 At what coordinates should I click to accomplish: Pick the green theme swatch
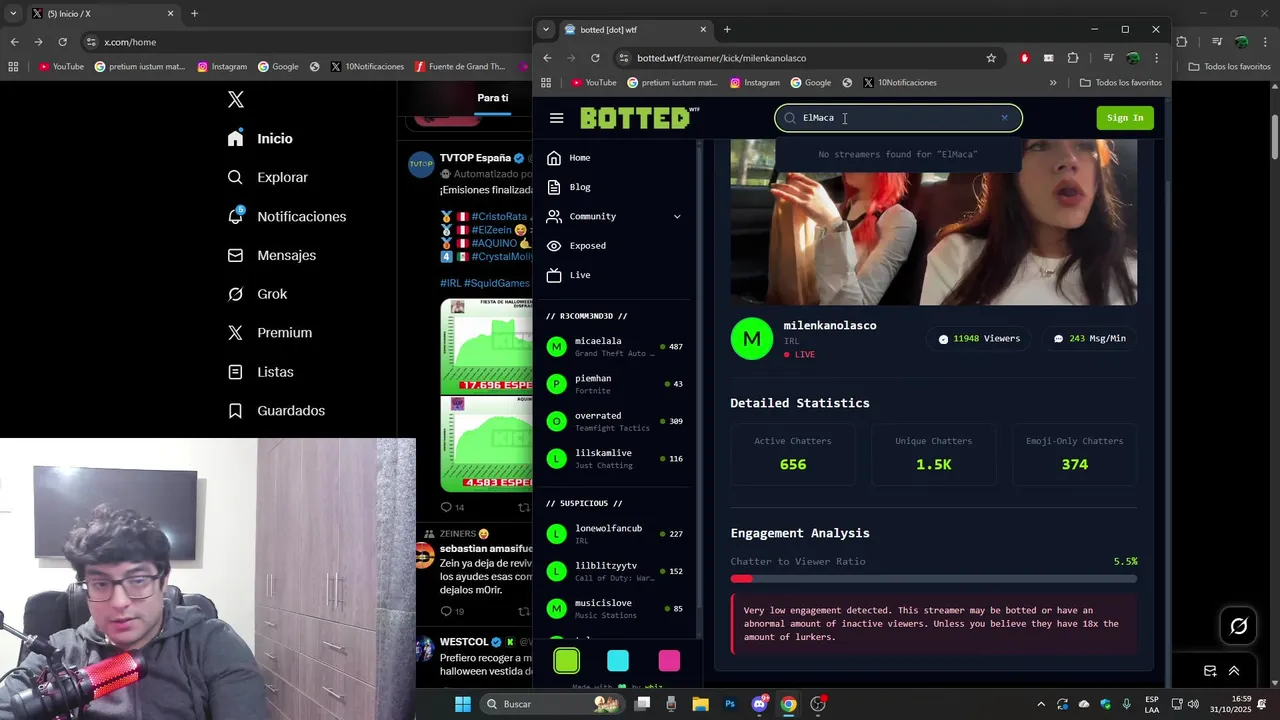567,660
